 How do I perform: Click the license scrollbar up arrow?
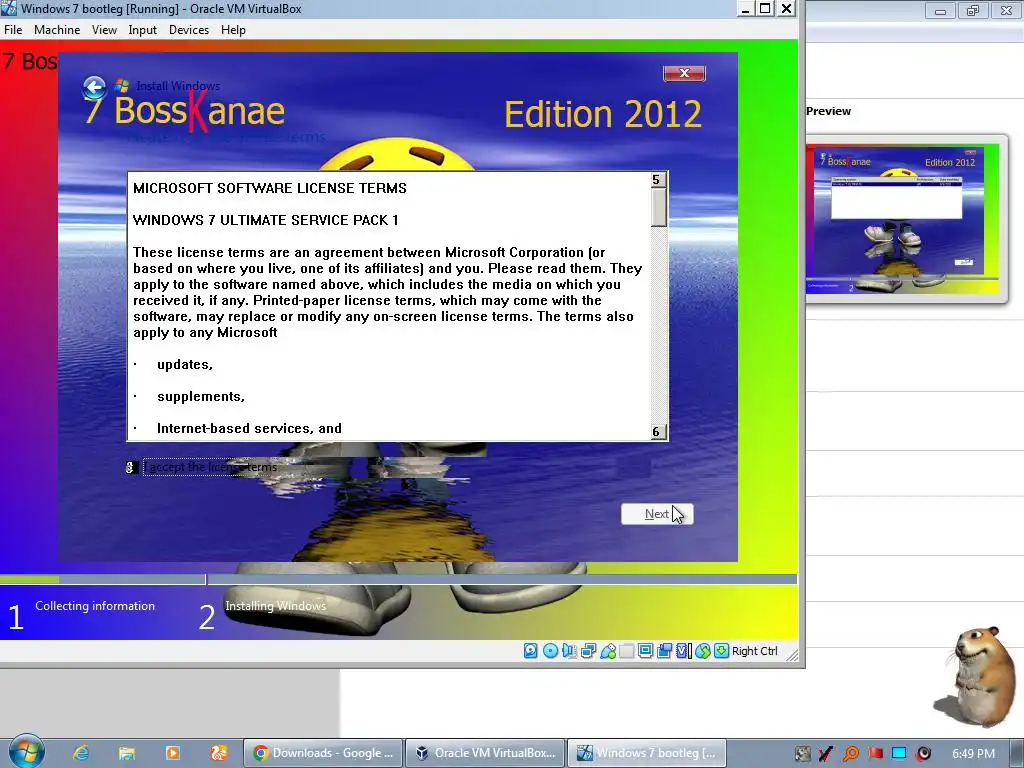[660, 180]
